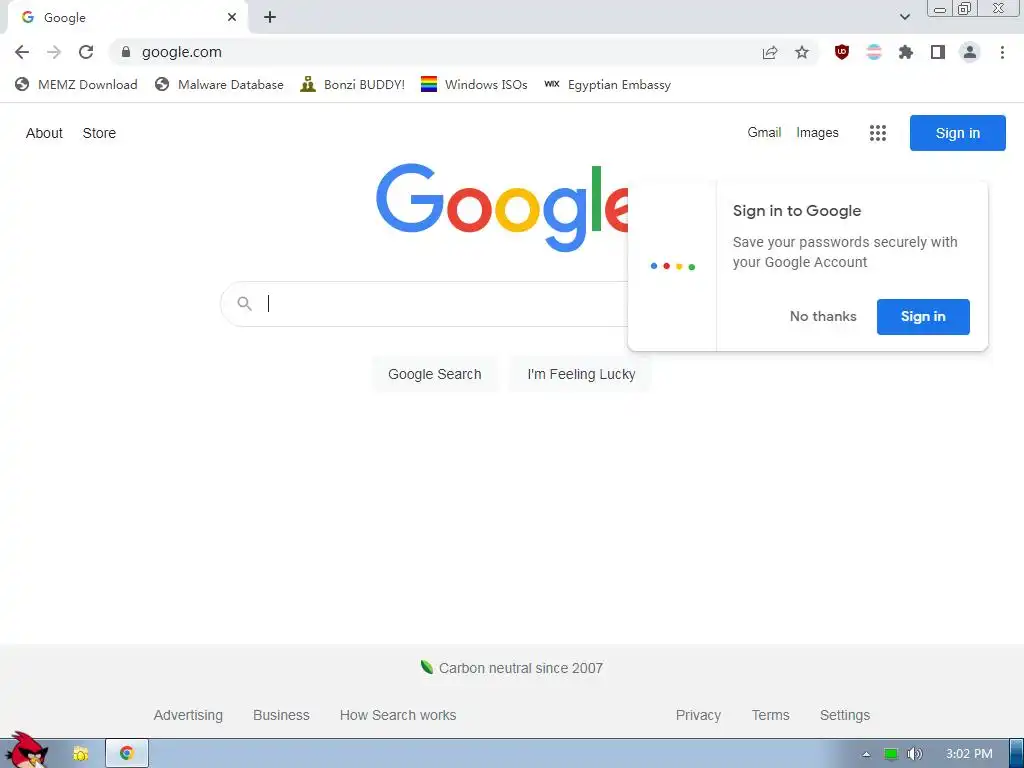Go to Gmail

pyautogui.click(x=764, y=133)
